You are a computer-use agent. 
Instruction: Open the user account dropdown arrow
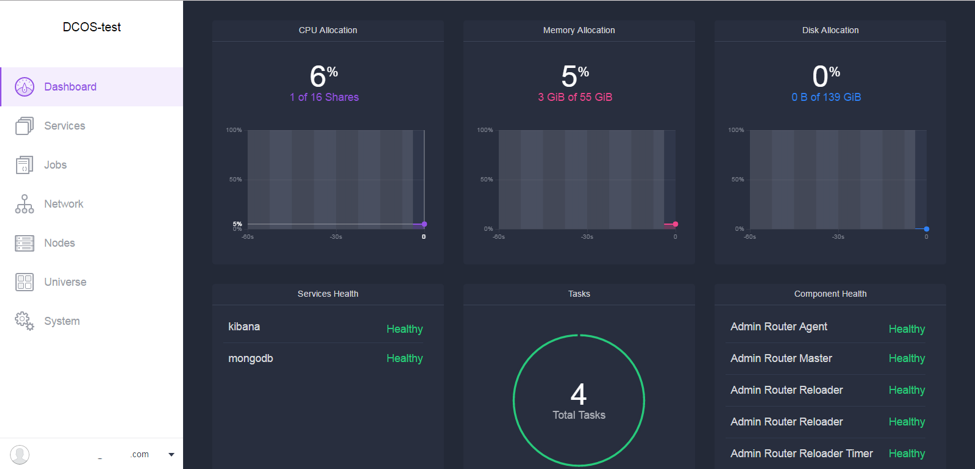point(171,455)
